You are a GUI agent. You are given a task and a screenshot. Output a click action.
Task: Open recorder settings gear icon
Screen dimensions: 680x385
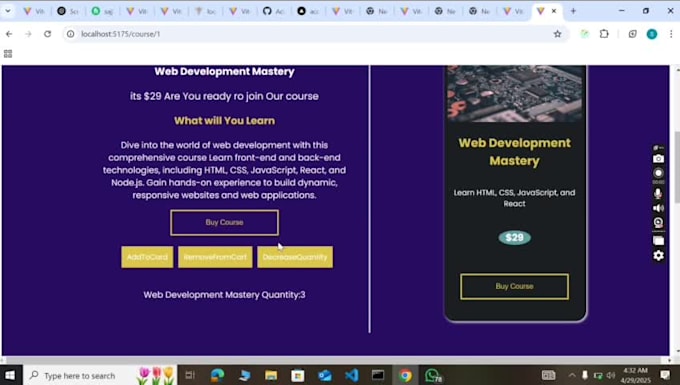pyautogui.click(x=658, y=255)
